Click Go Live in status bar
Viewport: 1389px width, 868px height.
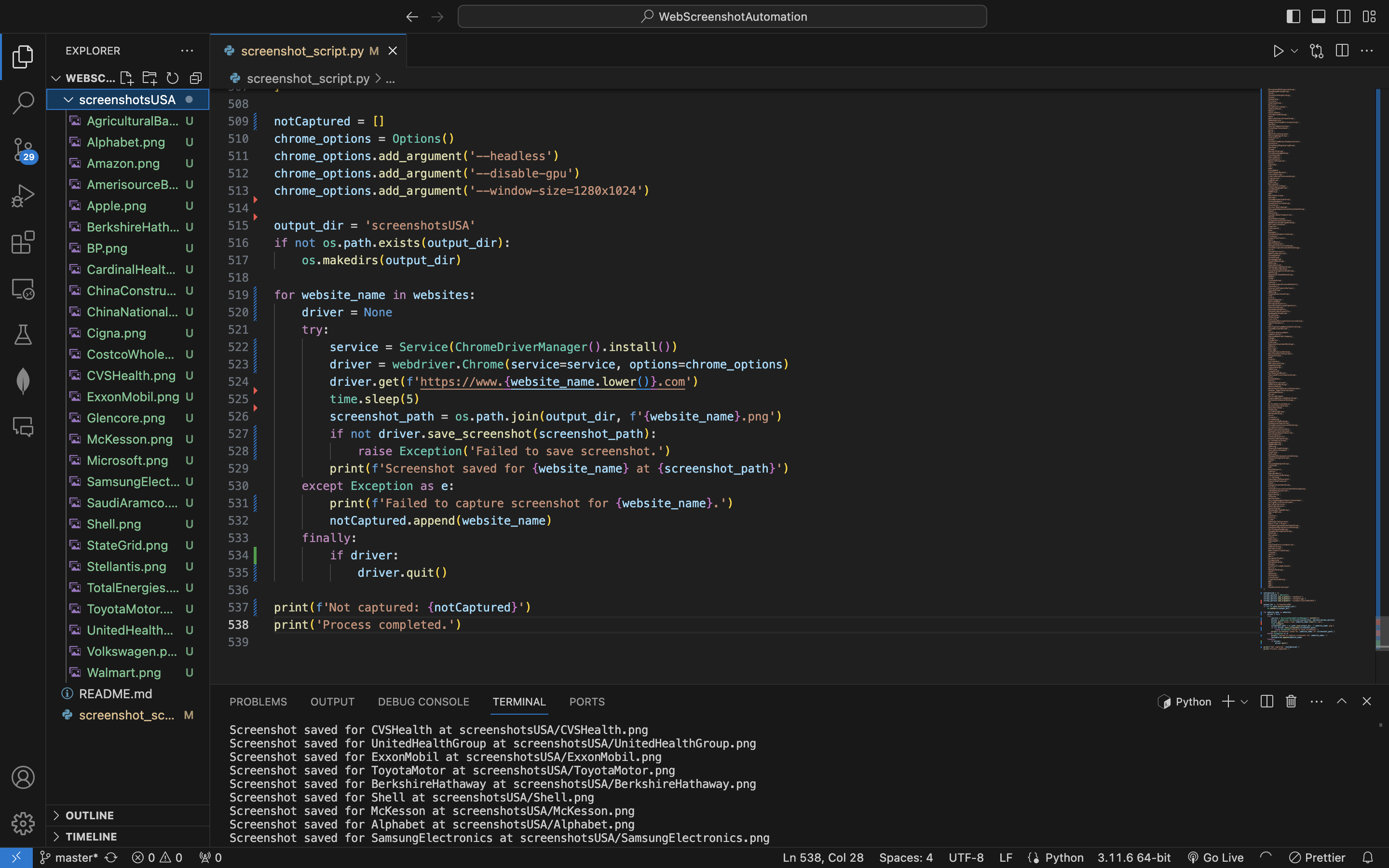pos(1216,858)
